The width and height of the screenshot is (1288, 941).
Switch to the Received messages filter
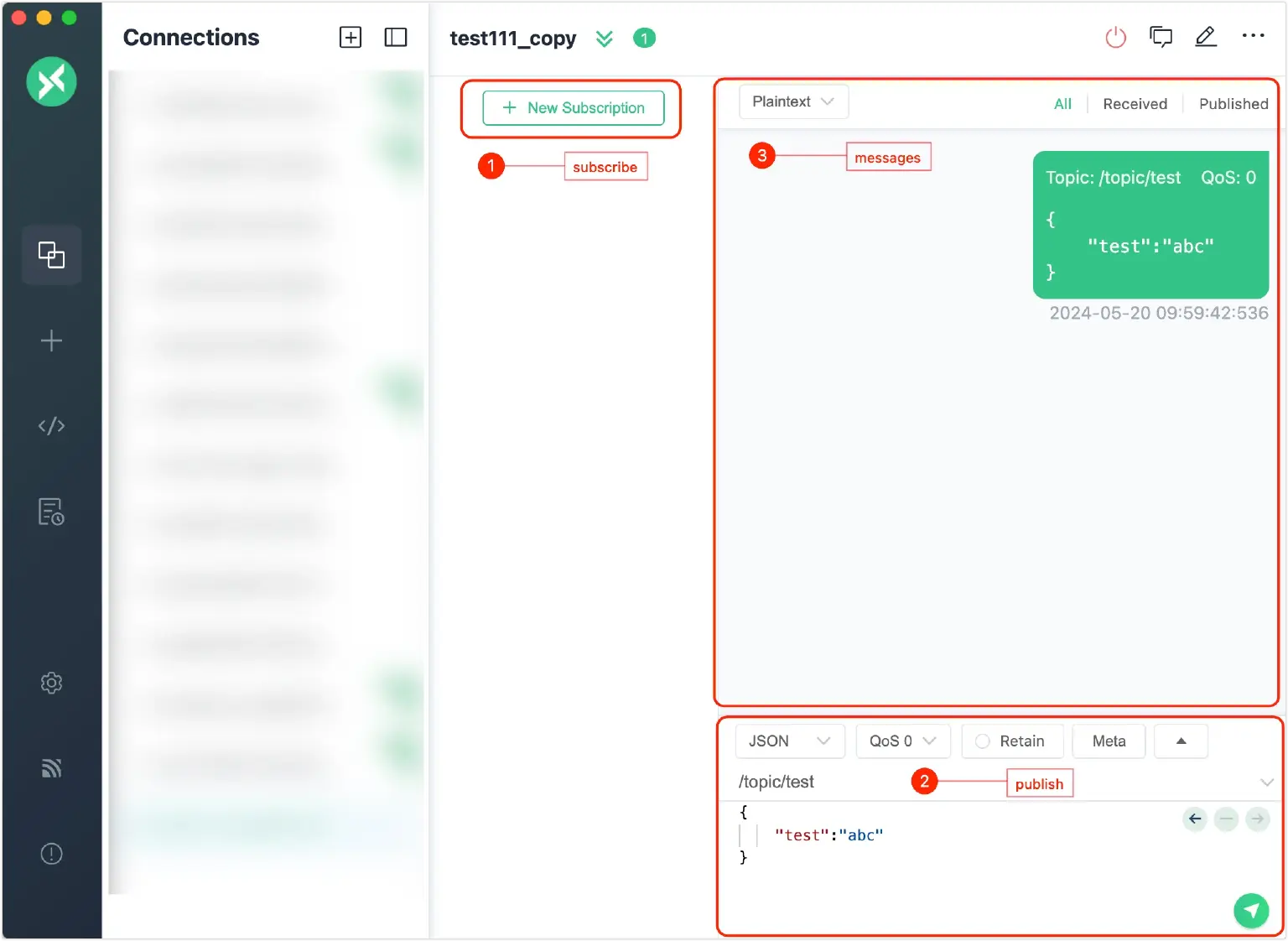[x=1135, y=104]
